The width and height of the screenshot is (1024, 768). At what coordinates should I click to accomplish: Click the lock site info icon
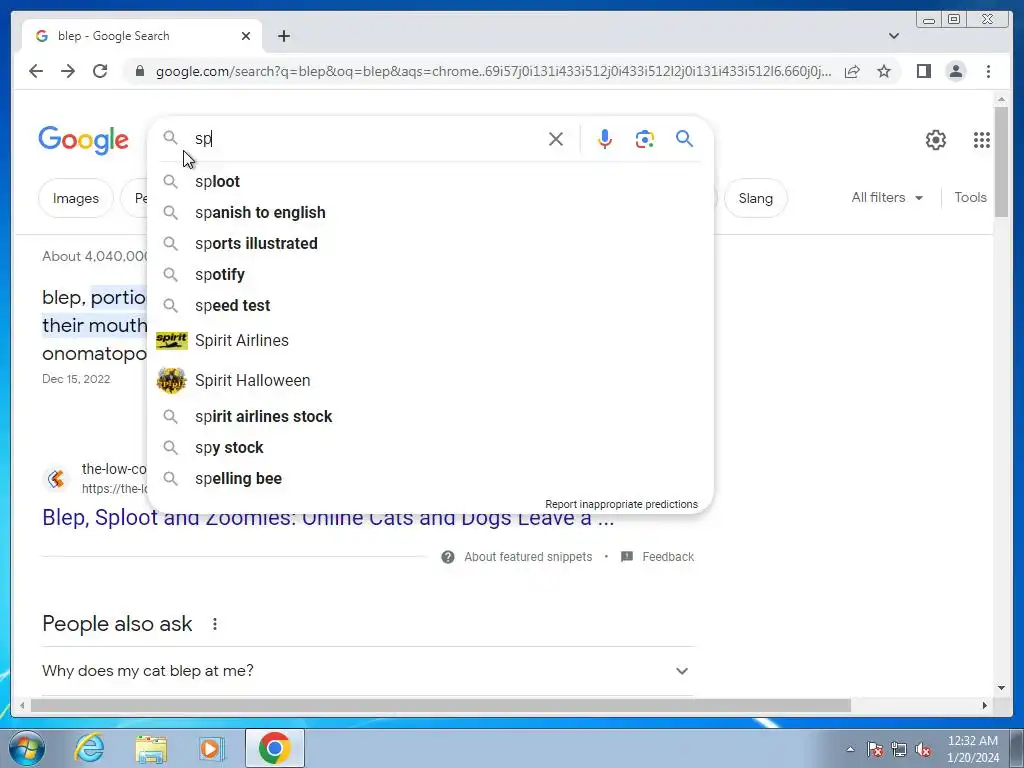139,71
